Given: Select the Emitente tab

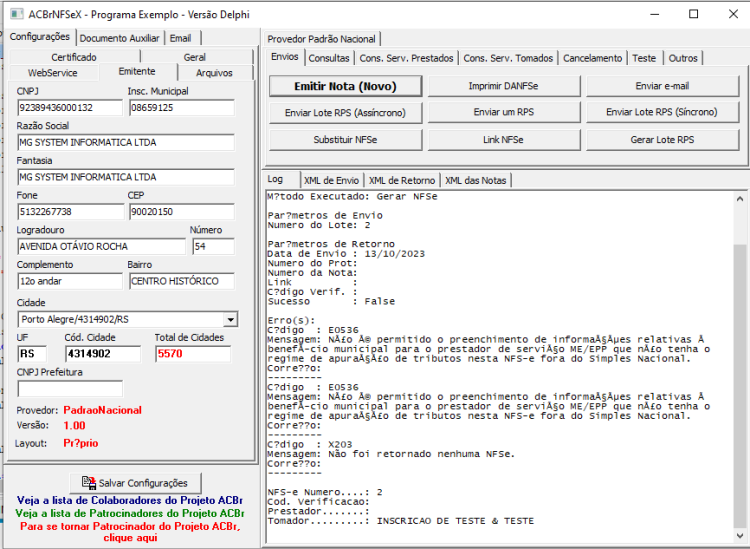Looking at the screenshot, I should pyautogui.click(x=137, y=71).
